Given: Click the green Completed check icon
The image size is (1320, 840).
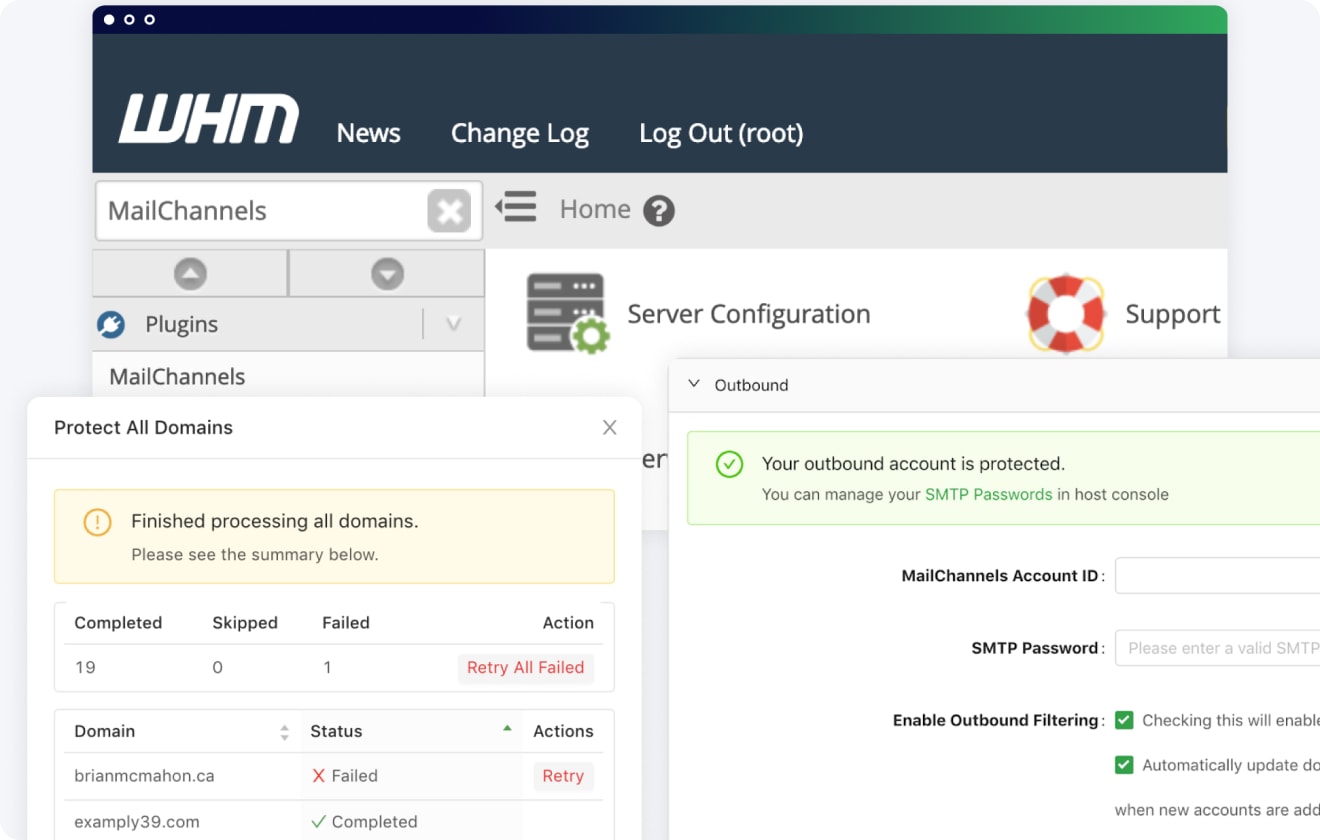Looking at the screenshot, I should coord(319,822).
